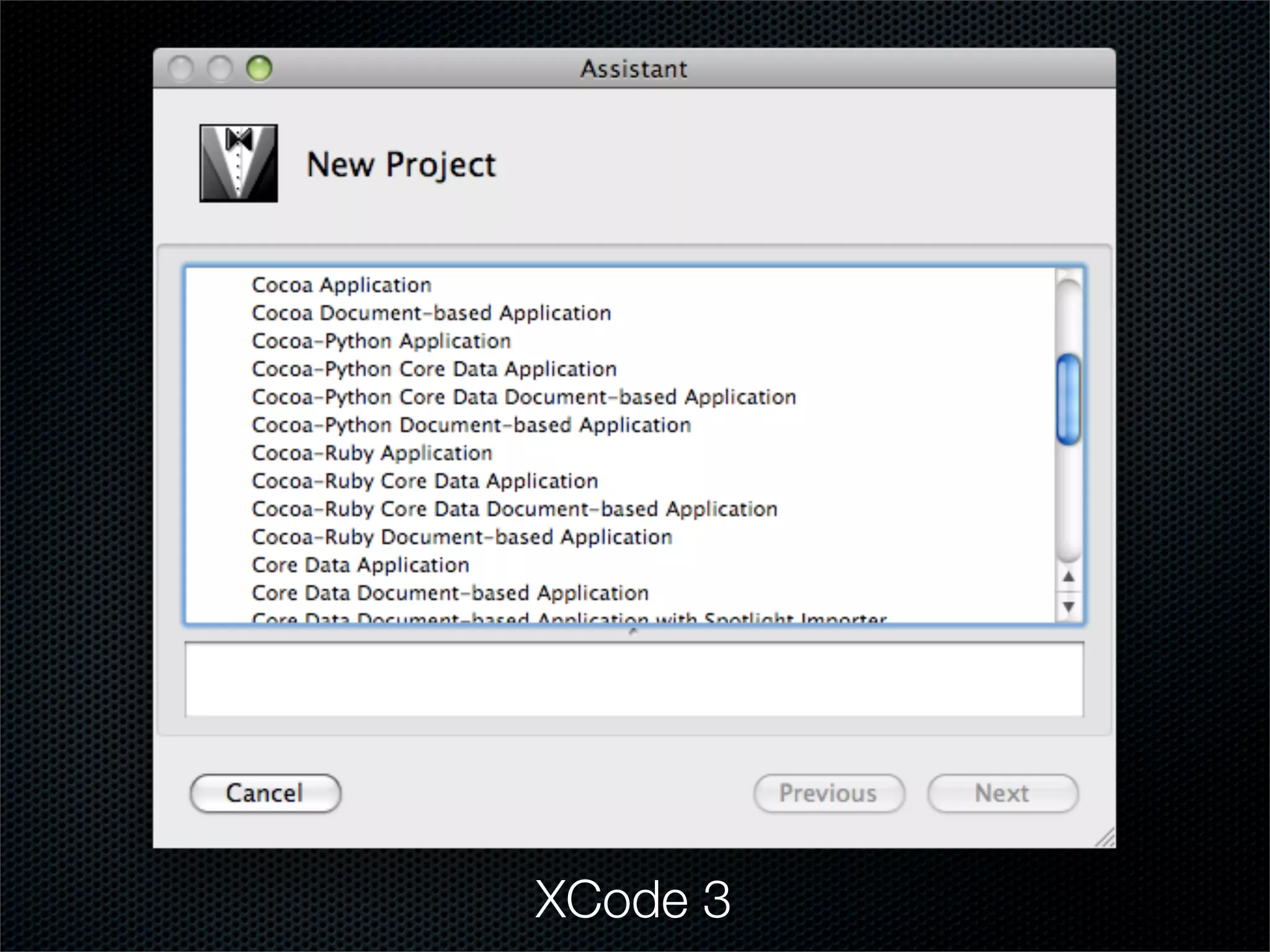Select Cocoa Document-based Application

(431, 313)
